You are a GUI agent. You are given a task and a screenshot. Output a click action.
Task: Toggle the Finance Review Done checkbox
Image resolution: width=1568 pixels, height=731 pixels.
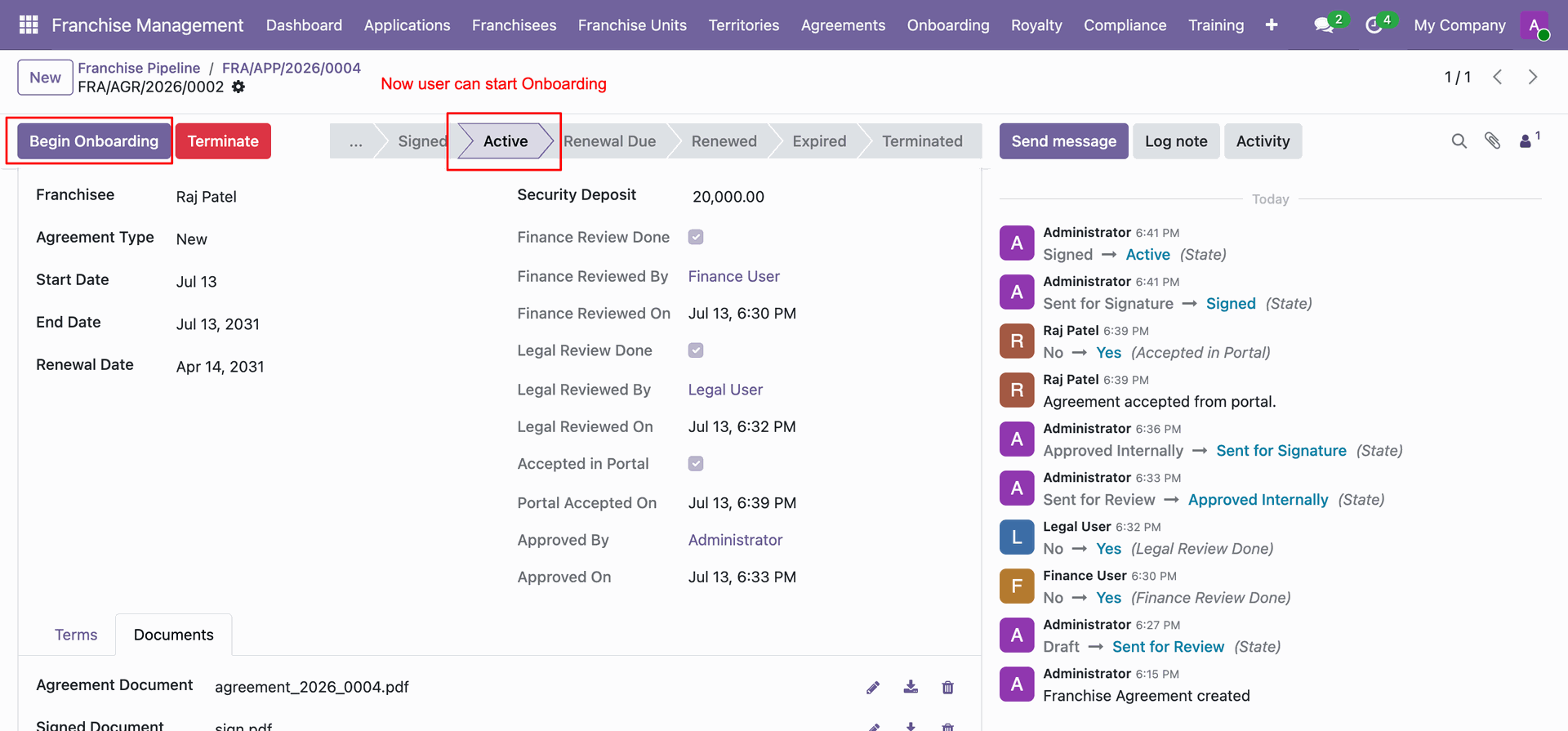pos(696,237)
